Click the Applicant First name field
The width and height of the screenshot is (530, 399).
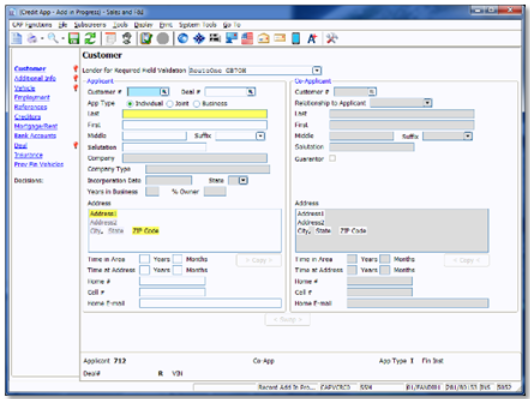pyautogui.click(x=195, y=125)
